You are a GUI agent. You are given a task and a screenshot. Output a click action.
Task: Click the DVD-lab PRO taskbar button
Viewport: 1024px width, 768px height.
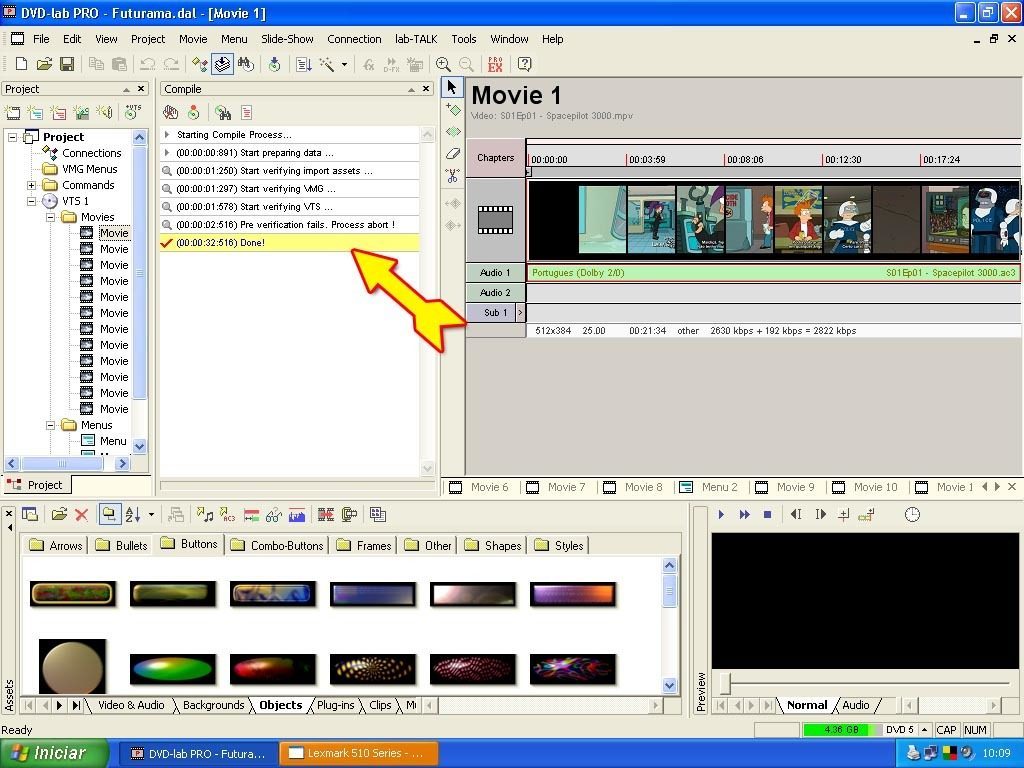pyautogui.click(x=199, y=754)
